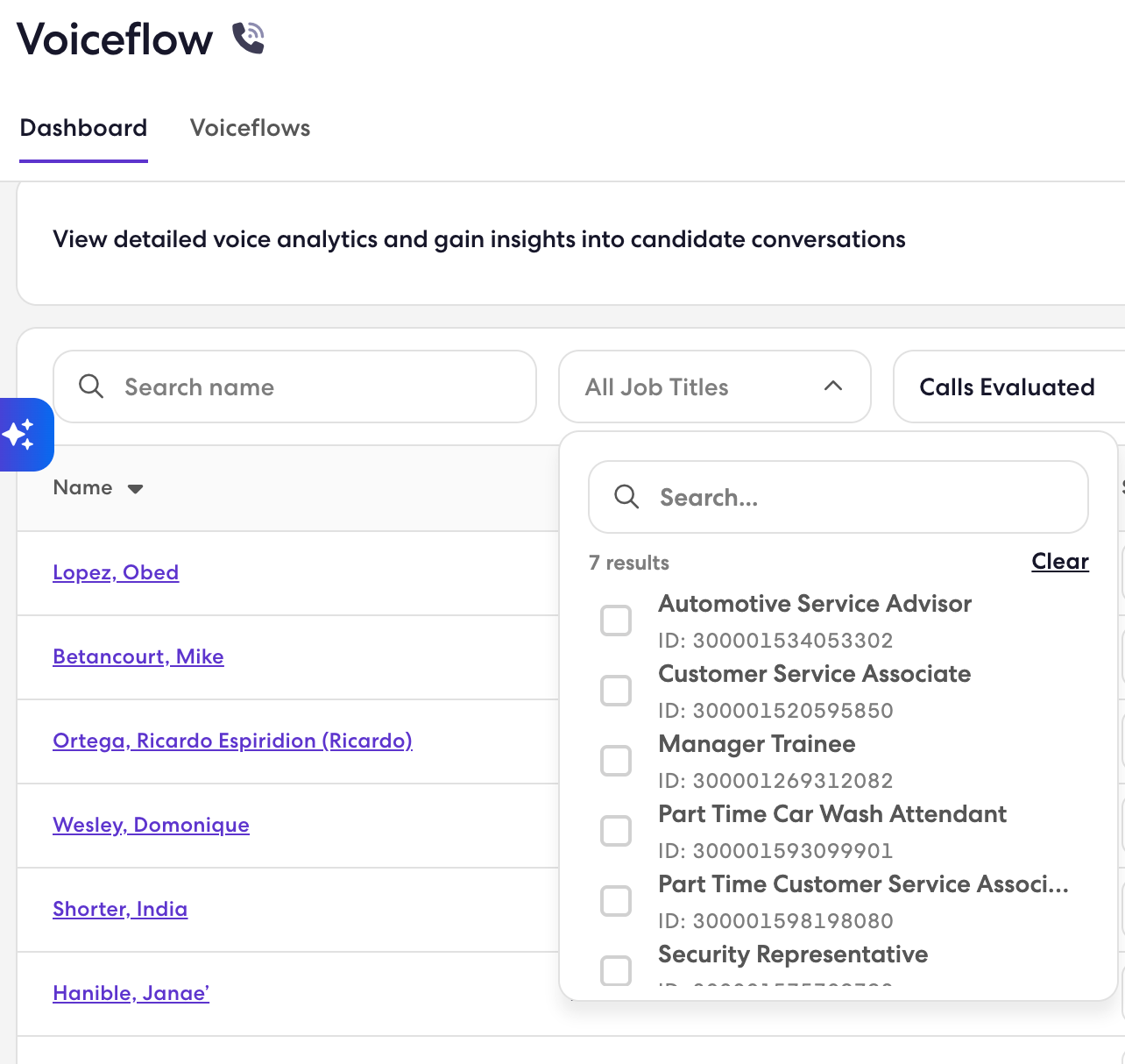Open the Voiceflows tab

pyautogui.click(x=251, y=128)
